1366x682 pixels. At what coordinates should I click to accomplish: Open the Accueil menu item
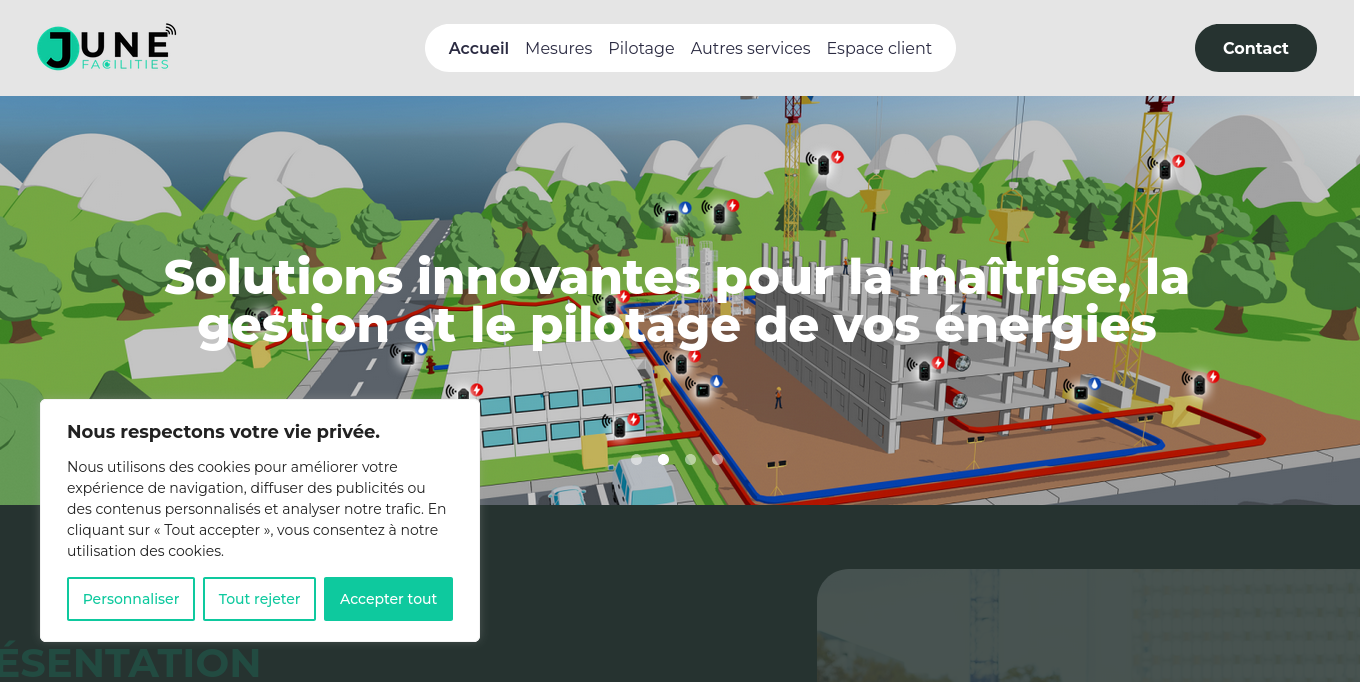pos(479,48)
